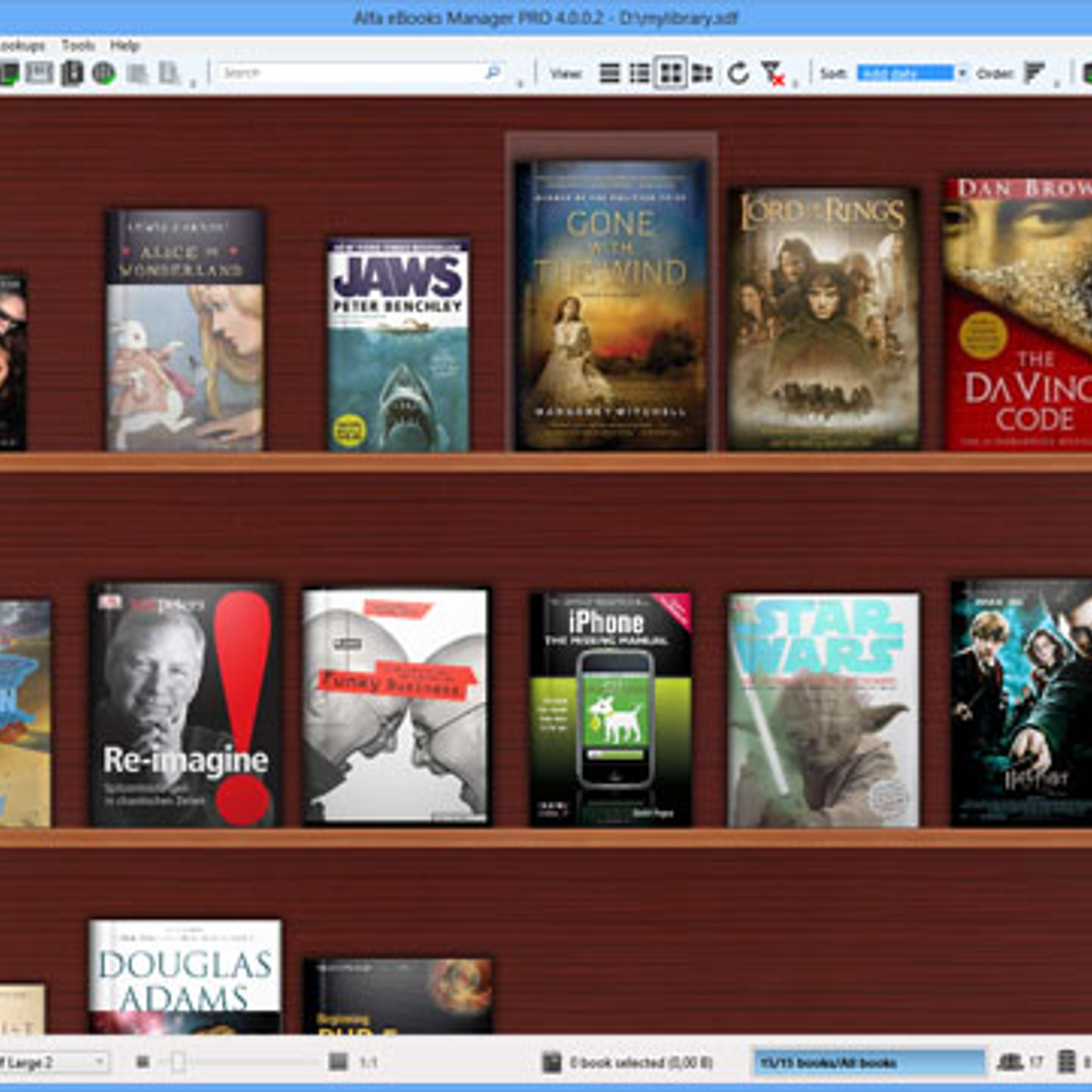
Task: Open the Tools menu
Action: 78,46
